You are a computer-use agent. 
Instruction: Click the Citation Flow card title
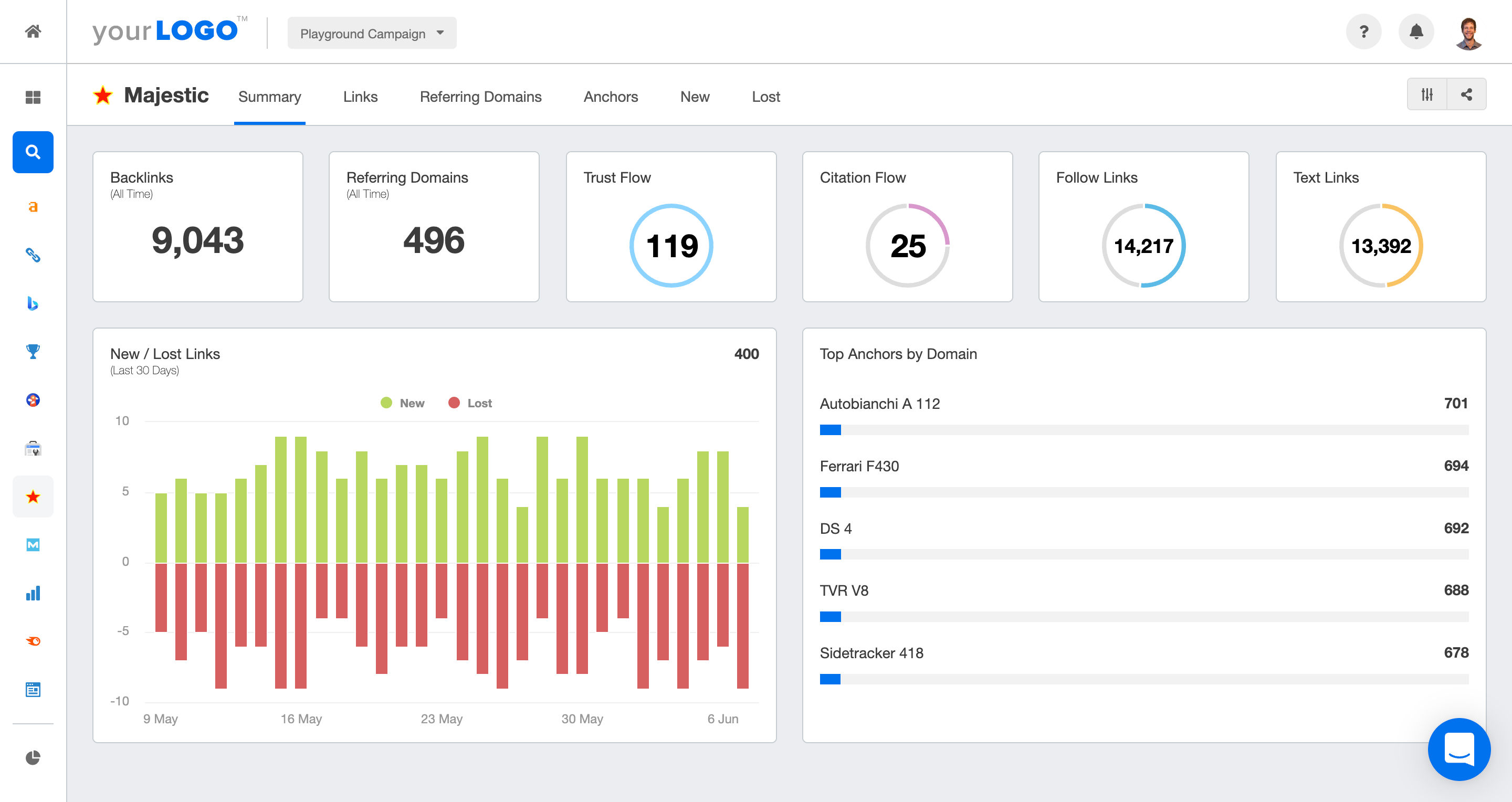862,178
